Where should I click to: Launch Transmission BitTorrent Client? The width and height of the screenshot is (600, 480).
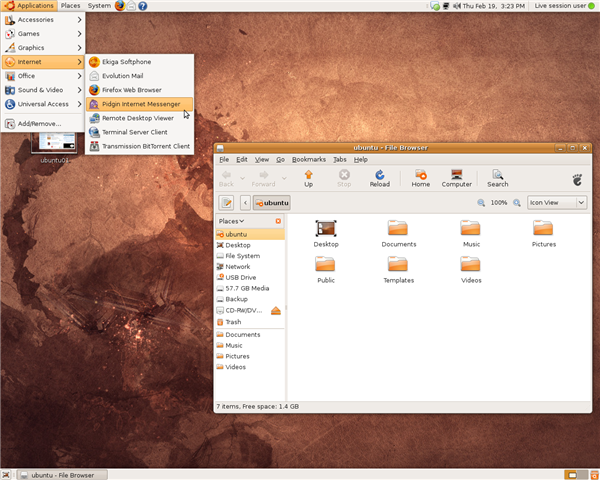(140, 146)
